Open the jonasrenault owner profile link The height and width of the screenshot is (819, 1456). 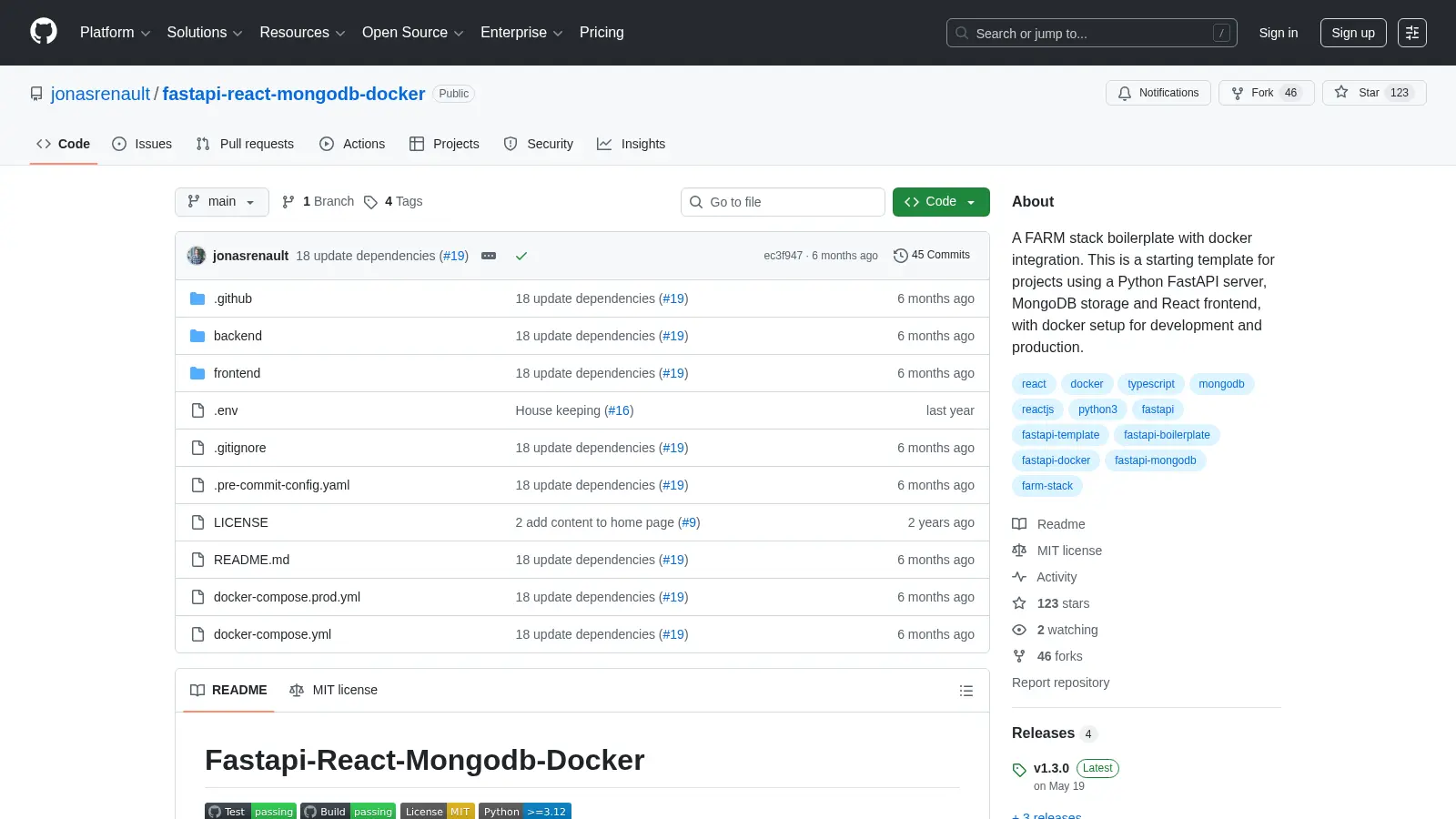coord(100,94)
